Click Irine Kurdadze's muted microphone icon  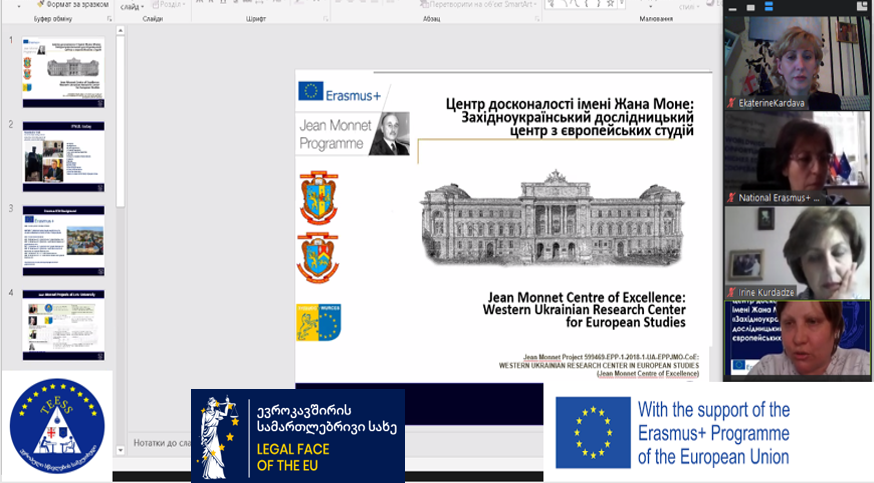[x=731, y=292]
